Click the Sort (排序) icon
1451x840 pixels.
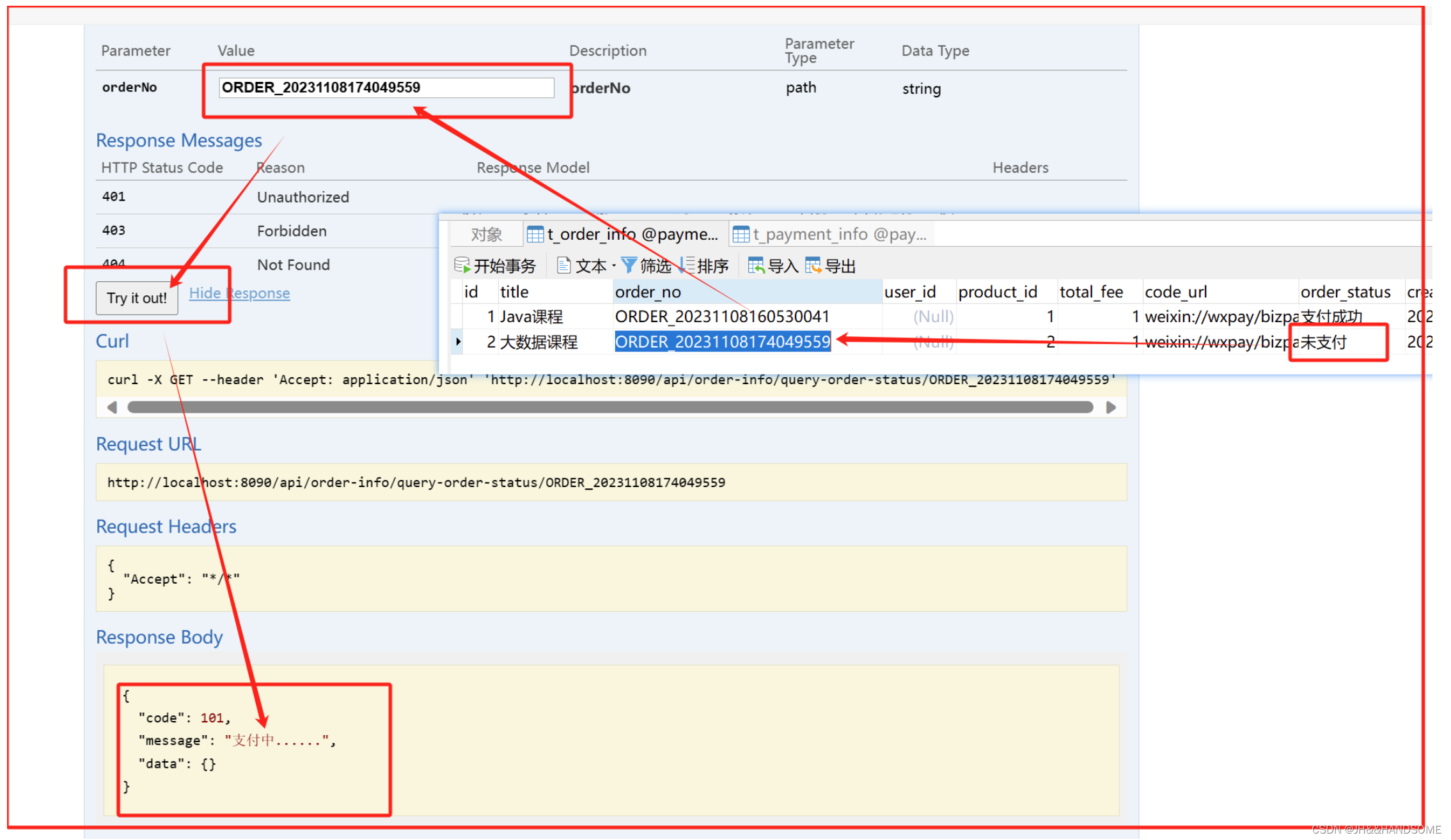pyautogui.click(x=687, y=265)
